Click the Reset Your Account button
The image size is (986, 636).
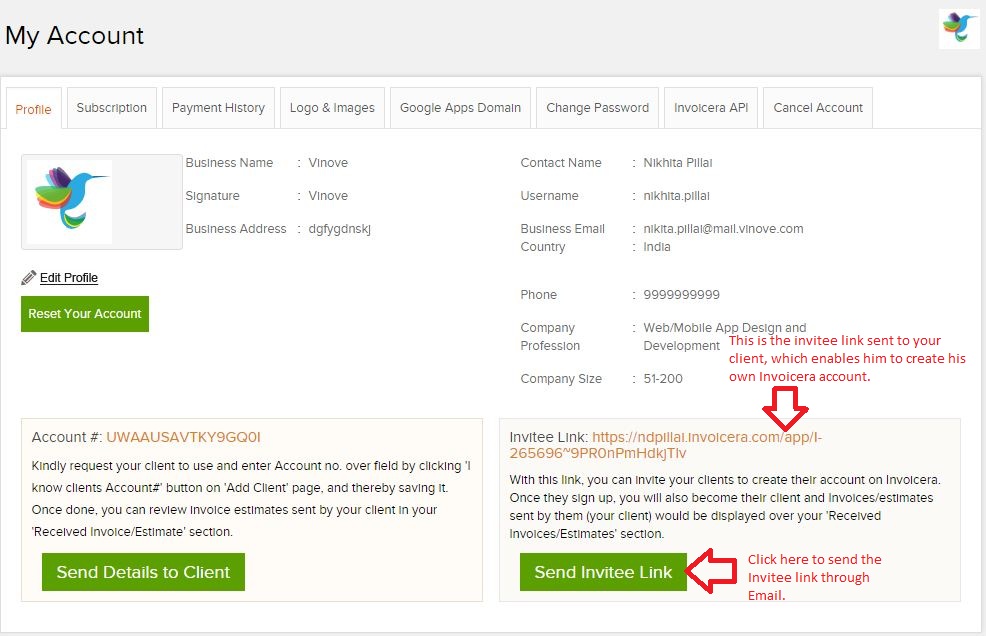(x=85, y=313)
